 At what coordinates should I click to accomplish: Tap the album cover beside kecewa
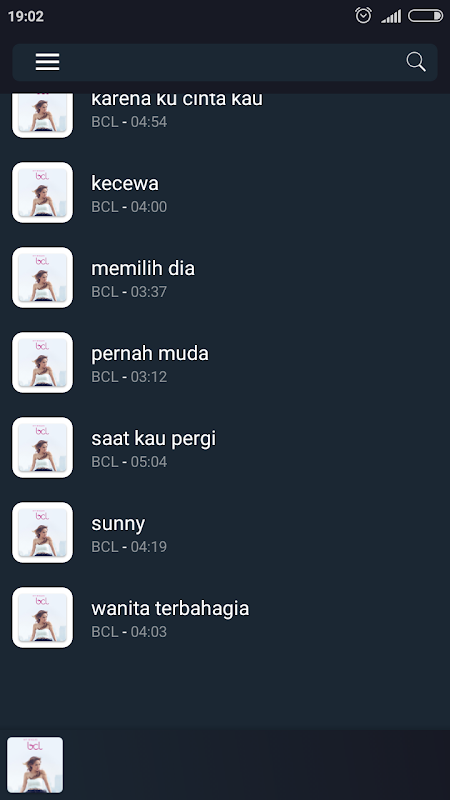tap(42, 192)
